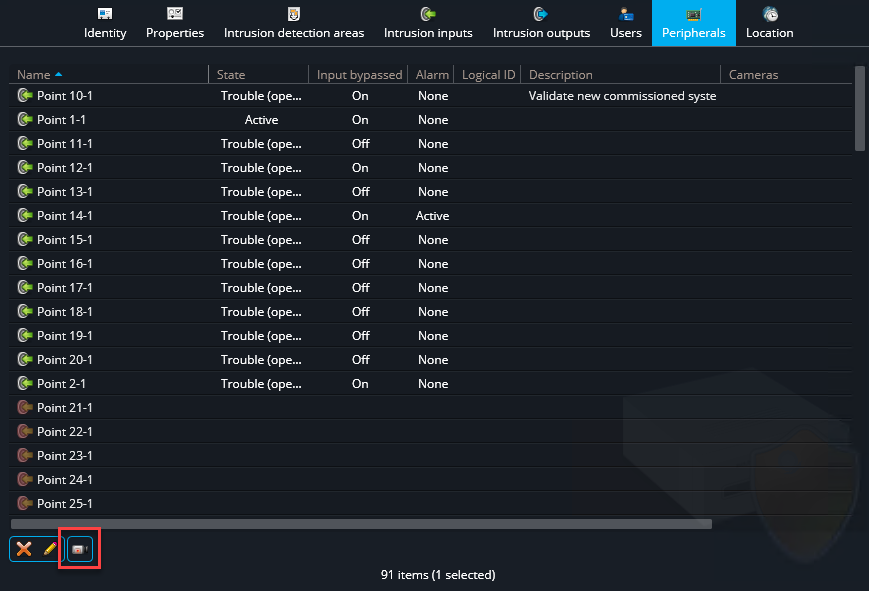Image resolution: width=869 pixels, height=591 pixels.
Task: Click the brown icon of Point 25-1
Action: pyautogui.click(x=25, y=504)
